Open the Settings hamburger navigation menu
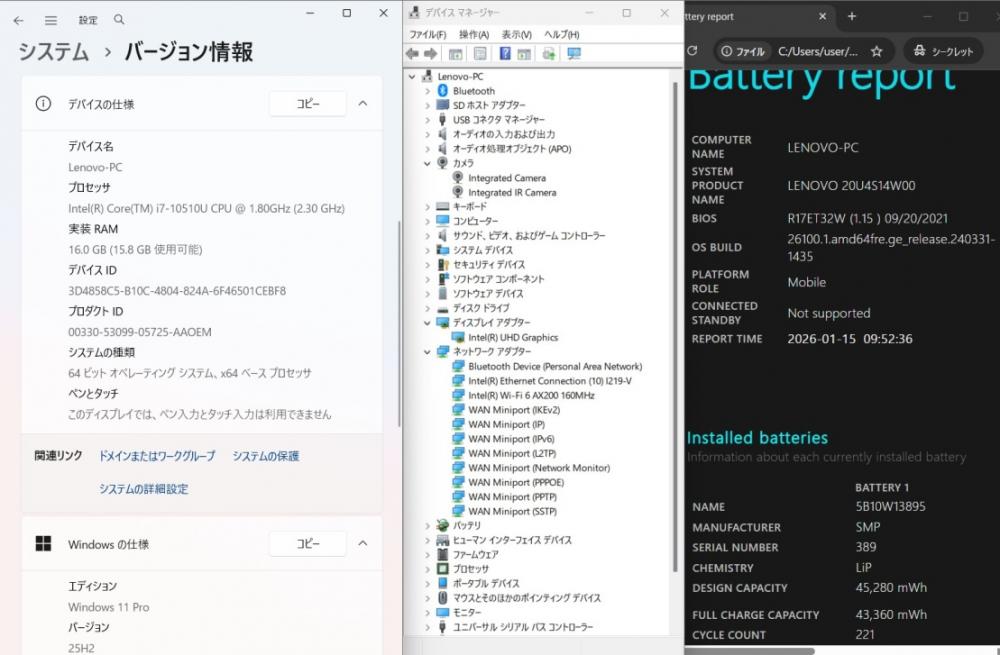Image resolution: width=1000 pixels, height=655 pixels. [x=51, y=20]
